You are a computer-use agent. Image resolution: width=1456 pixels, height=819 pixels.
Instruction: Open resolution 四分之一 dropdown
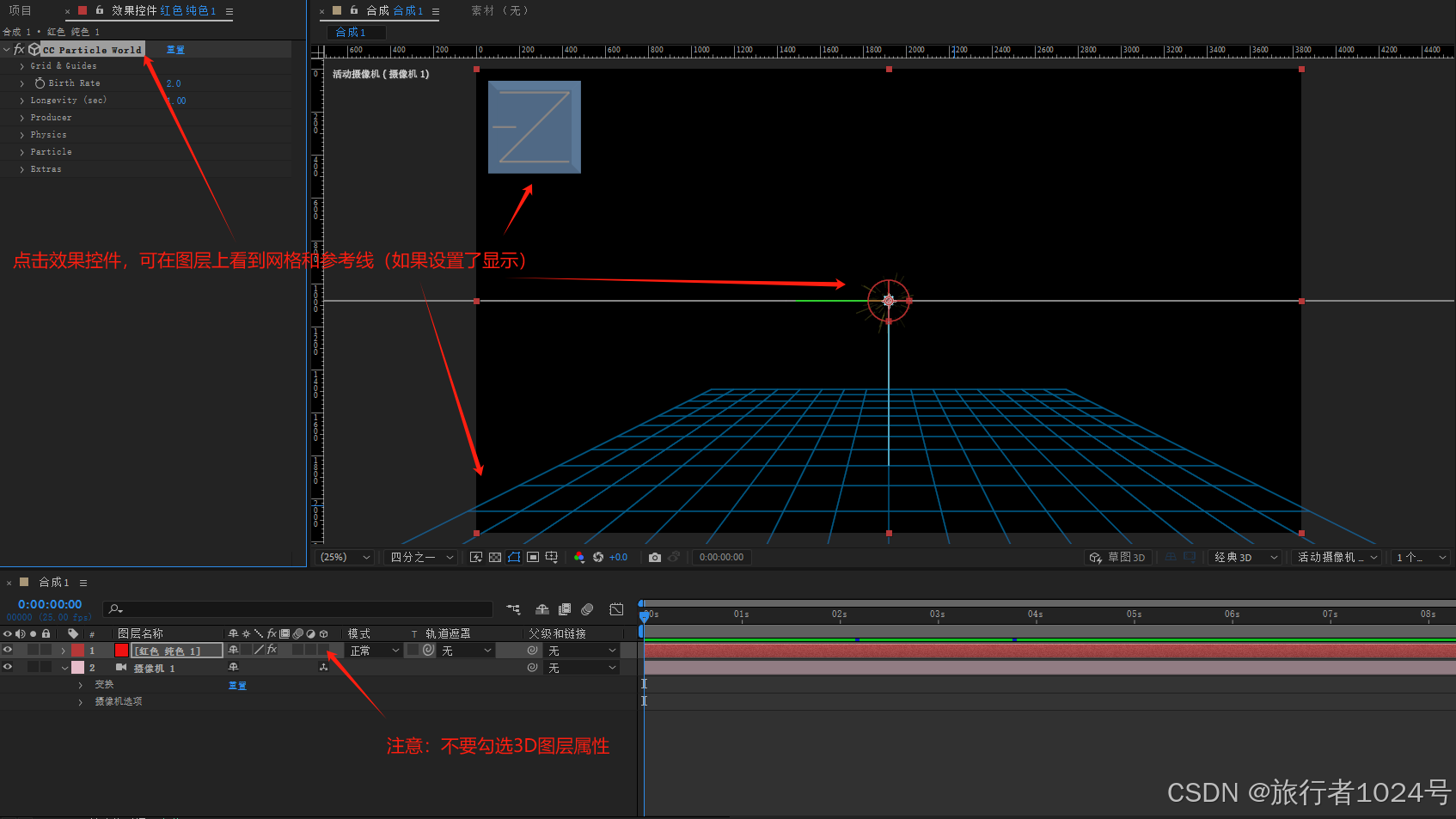tap(421, 557)
